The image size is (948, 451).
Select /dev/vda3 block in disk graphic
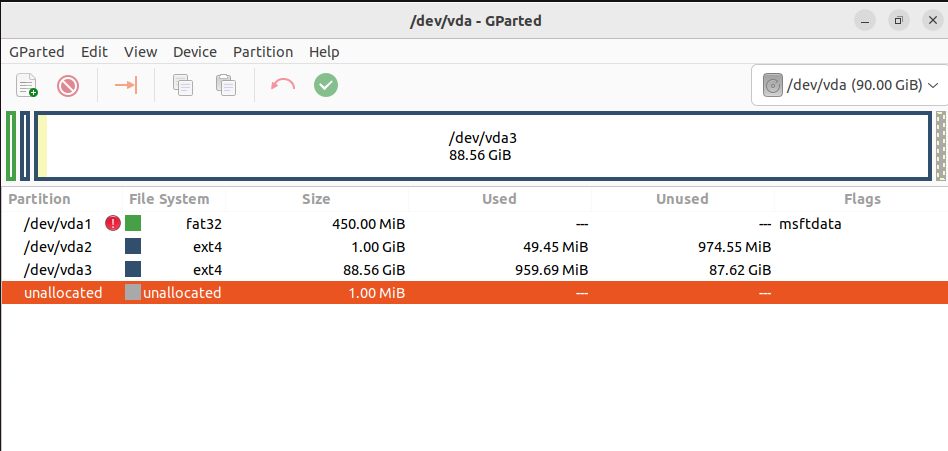click(482, 146)
